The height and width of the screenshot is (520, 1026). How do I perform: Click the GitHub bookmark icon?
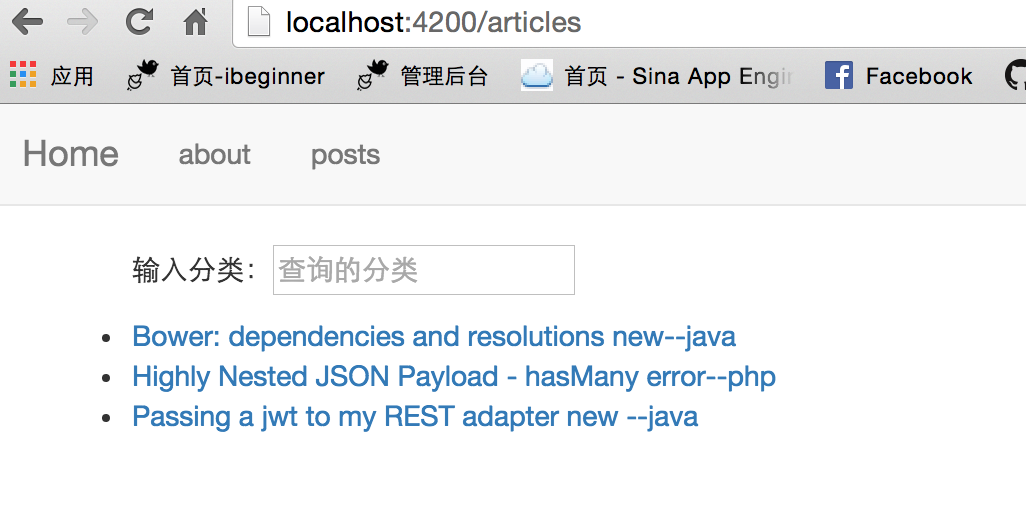coord(1015,75)
